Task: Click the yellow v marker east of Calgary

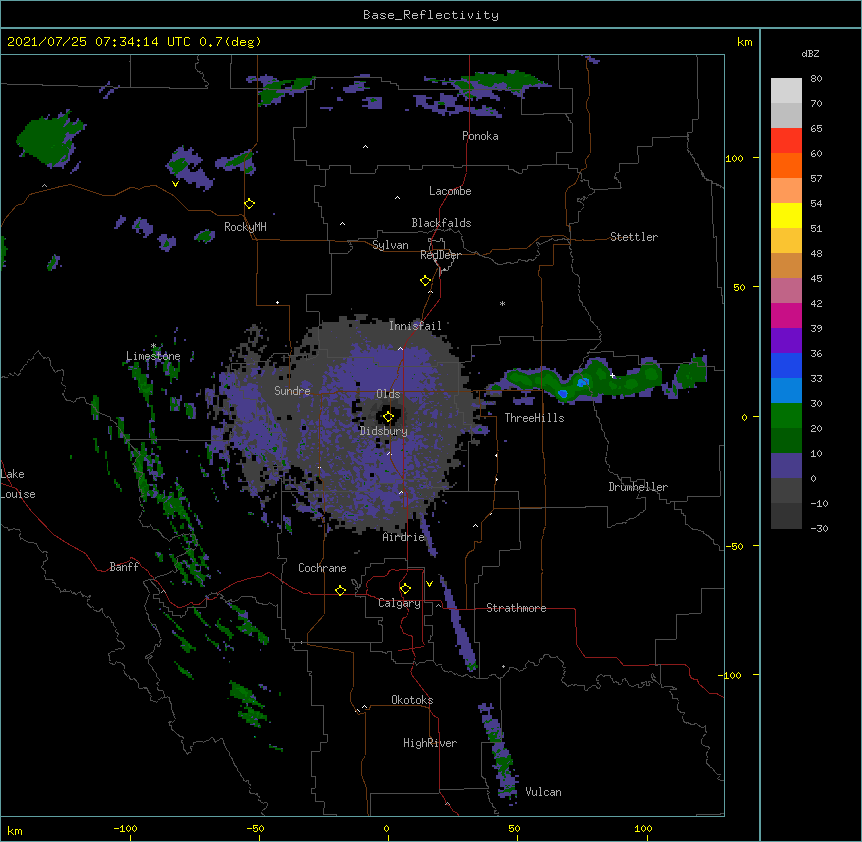Action: (429, 584)
